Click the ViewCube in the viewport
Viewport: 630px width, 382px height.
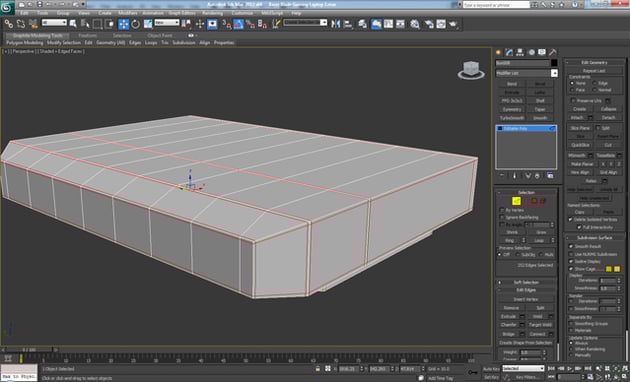pyautogui.click(x=470, y=70)
